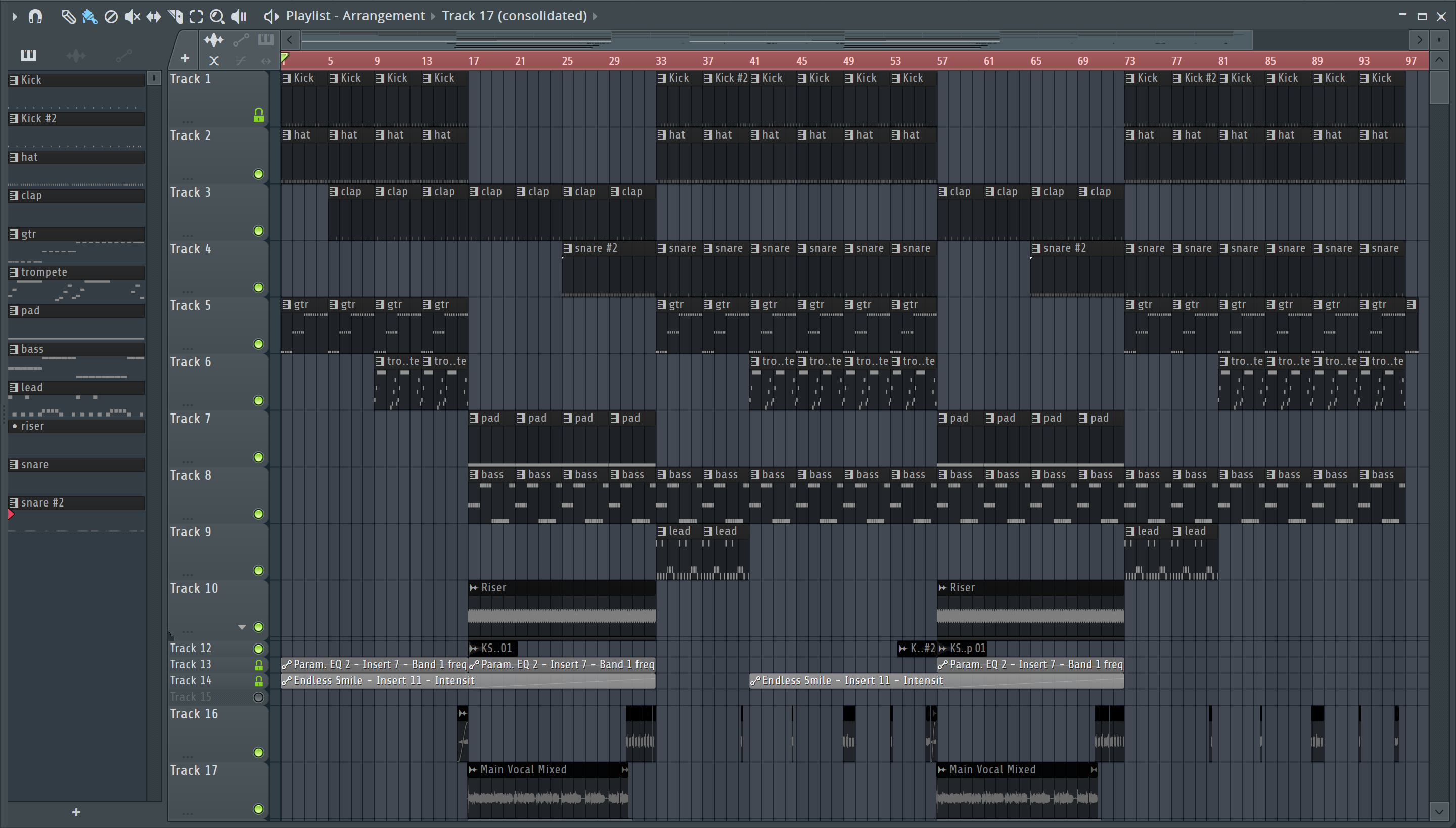The width and height of the screenshot is (1456, 828).
Task: Mute Track 12 with its green dot
Action: click(x=258, y=649)
